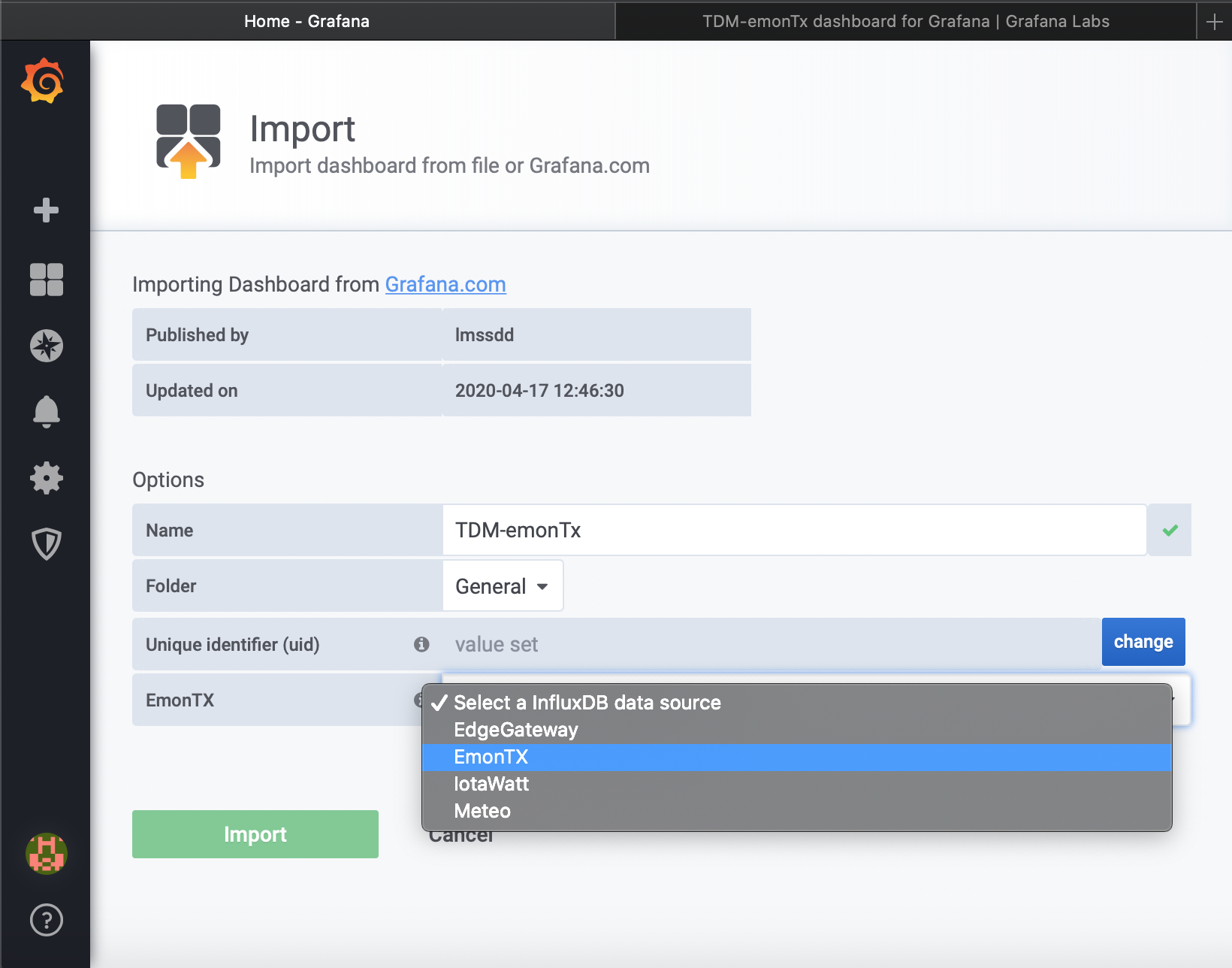Click the subtitle 'Import dashboard from file or Grafana.com'
This screenshot has width=1232, height=968.
449,165
